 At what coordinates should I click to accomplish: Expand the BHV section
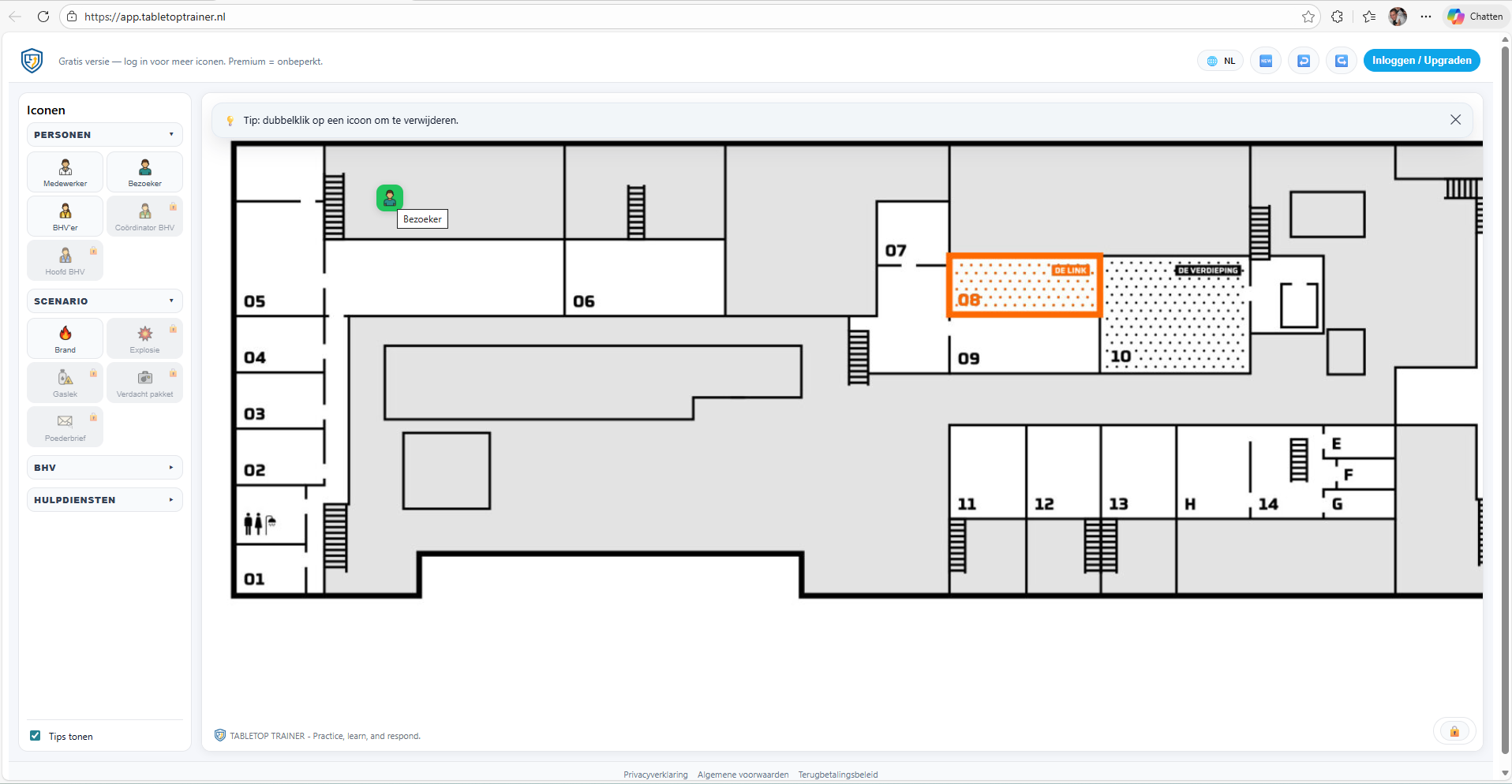coord(105,468)
